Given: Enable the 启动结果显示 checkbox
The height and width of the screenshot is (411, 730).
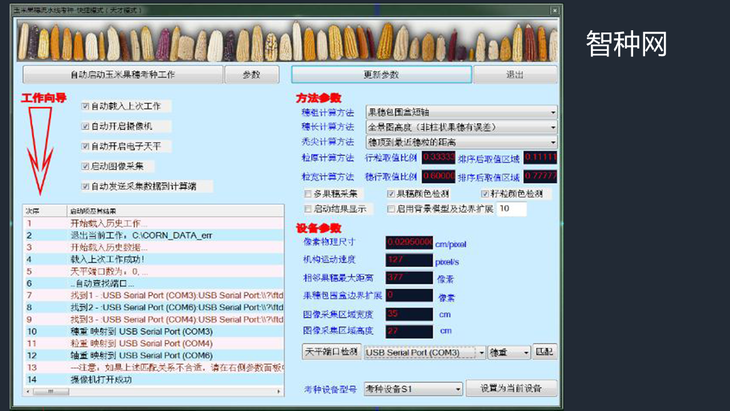Looking at the screenshot, I should (308, 209).
